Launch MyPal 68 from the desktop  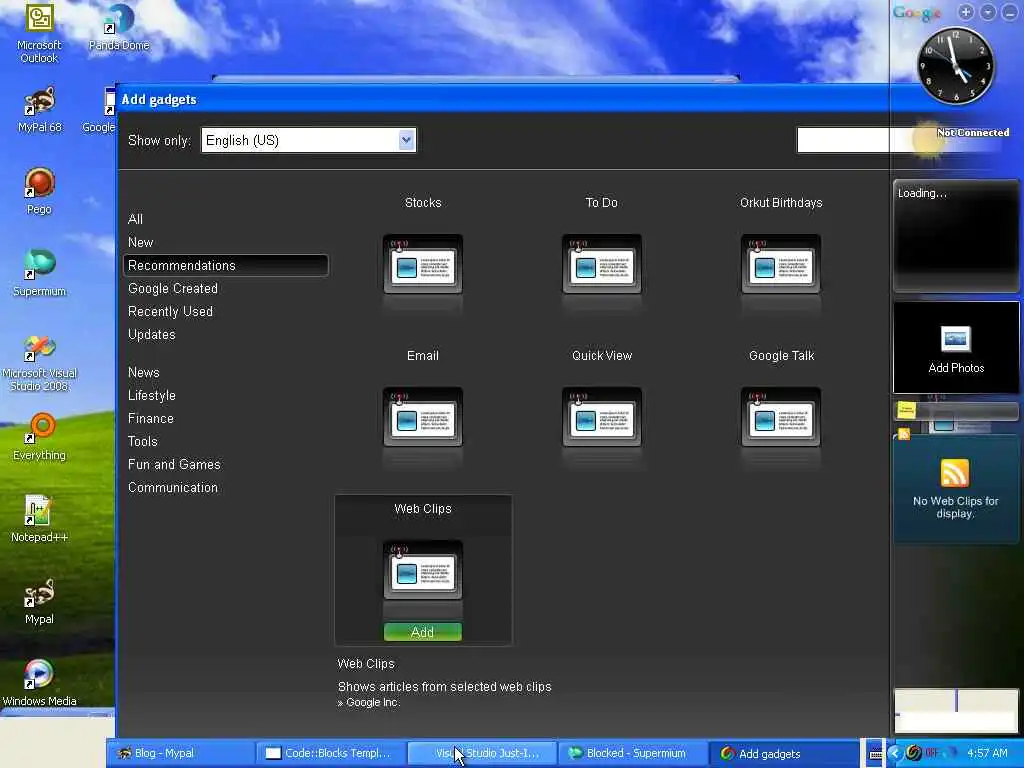(39, 110)
